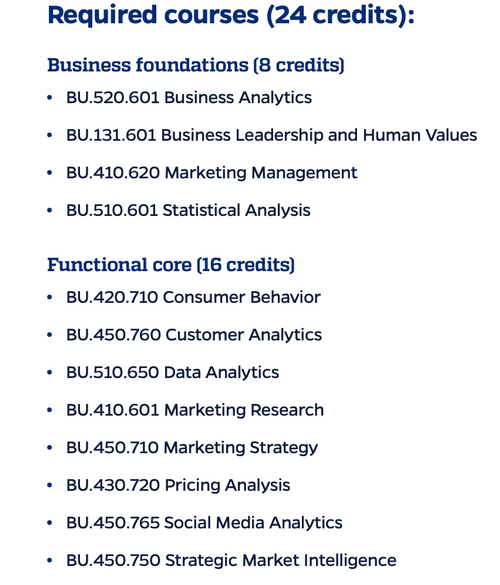Click the Required courses (24 credits) heading
The height and width of the screenshot is (585, 500).
(231, 16)
